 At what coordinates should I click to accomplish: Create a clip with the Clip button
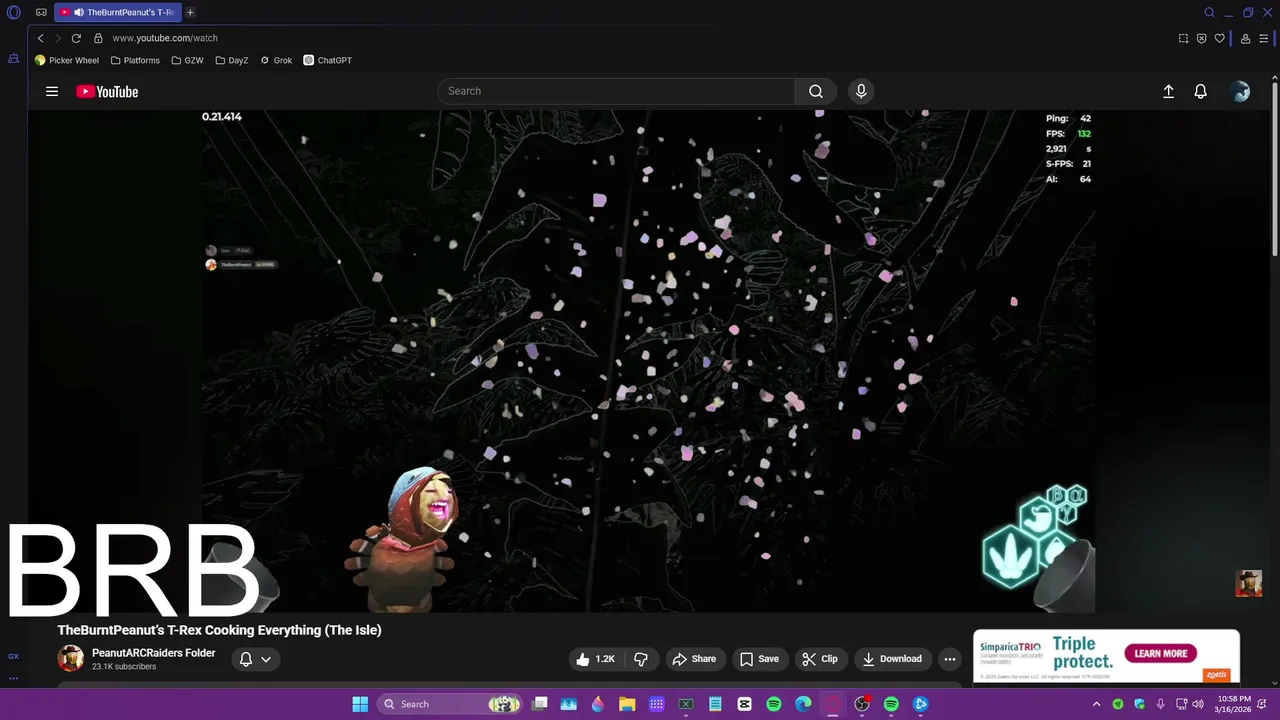(820, 659)
